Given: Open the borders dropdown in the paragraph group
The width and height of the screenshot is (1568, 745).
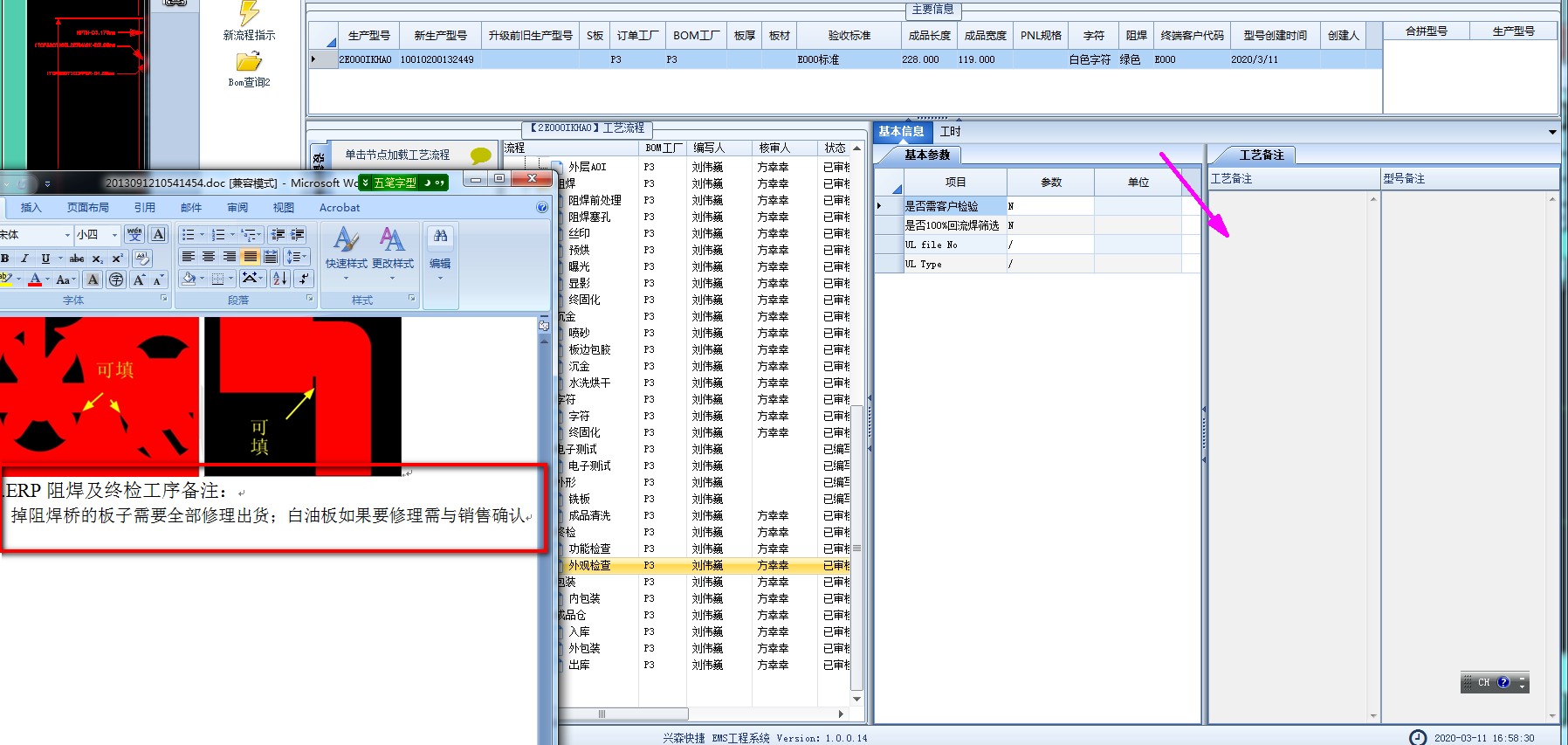Looking at the screenshot, I should [231, 279].
